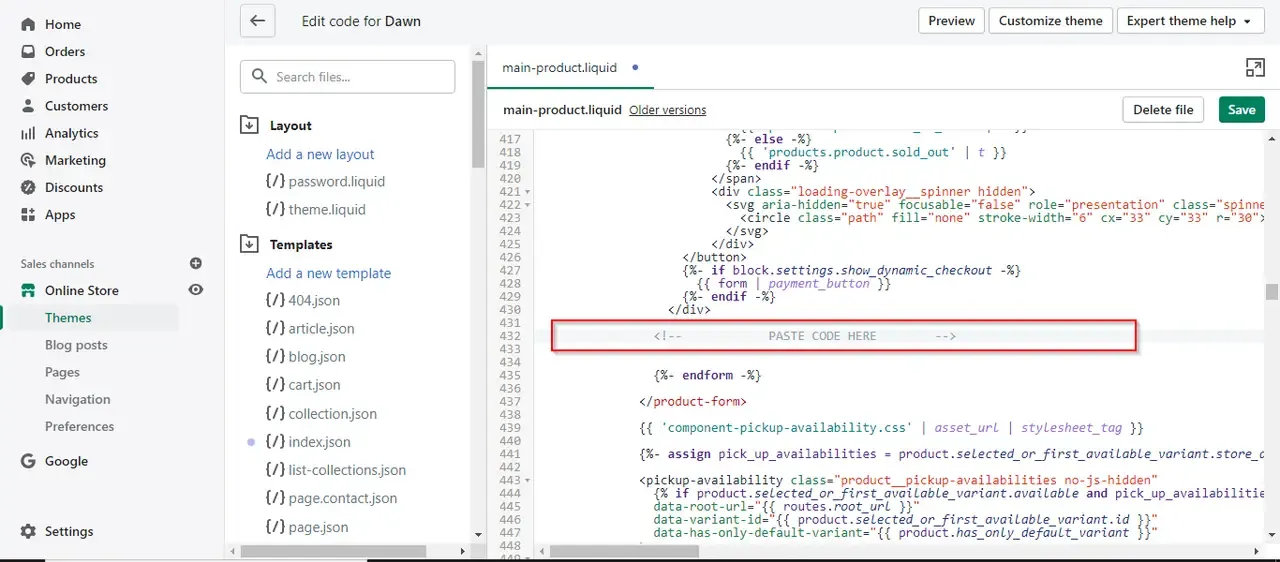
Task: Place cursor on PASTE CODE HERE comment
Action: click(x=805, y=336)
